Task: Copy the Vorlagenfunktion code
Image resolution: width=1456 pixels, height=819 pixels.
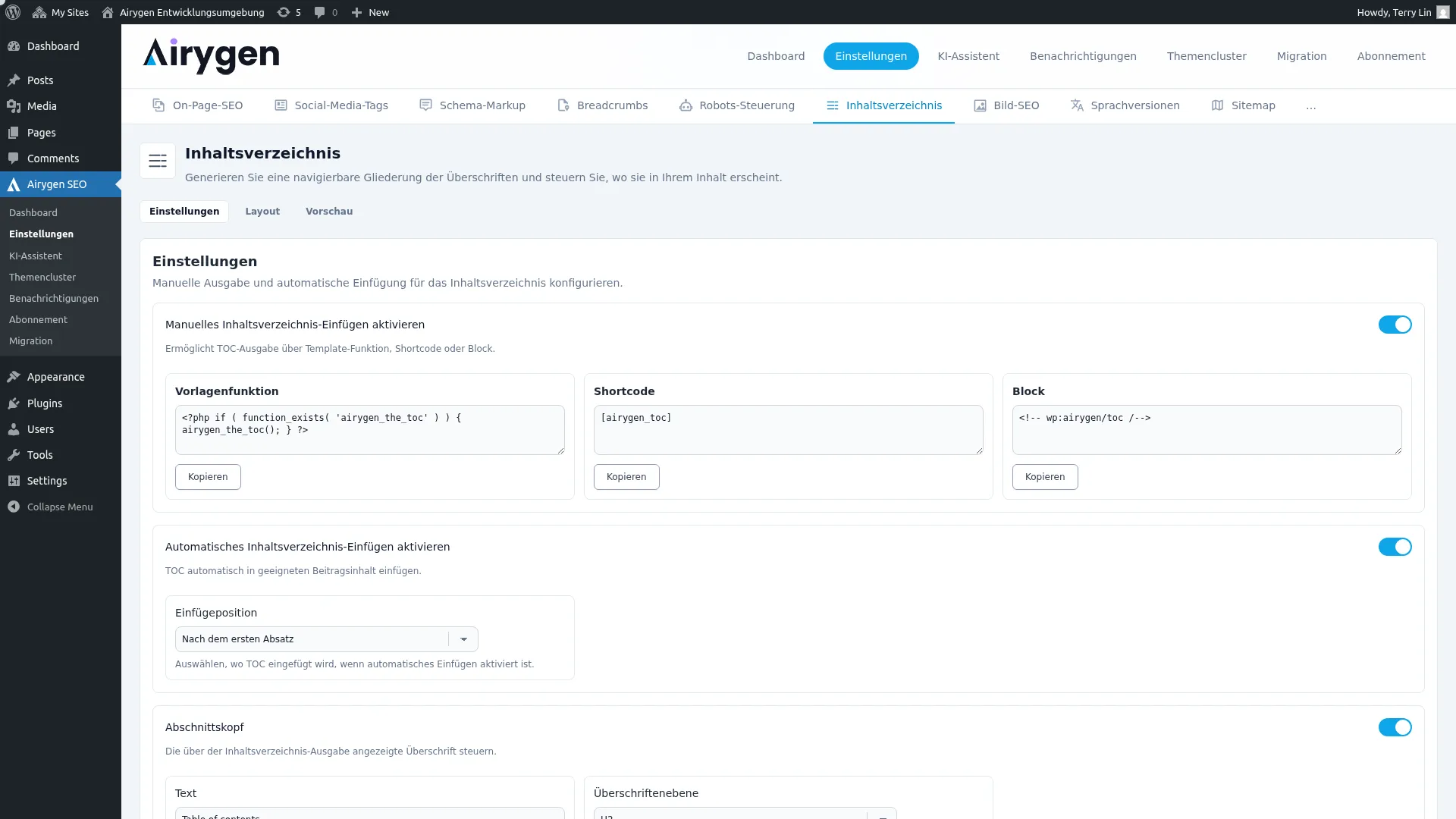Action: pos(208,477)
